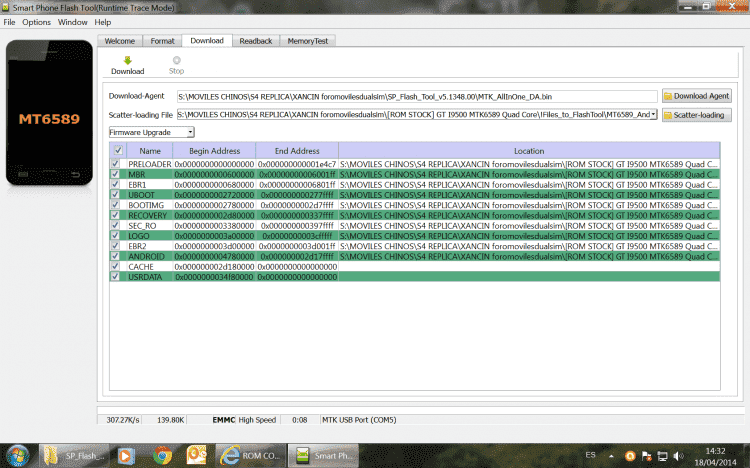Expand the Scatter-loading File path dropdown

pos(653,114)
